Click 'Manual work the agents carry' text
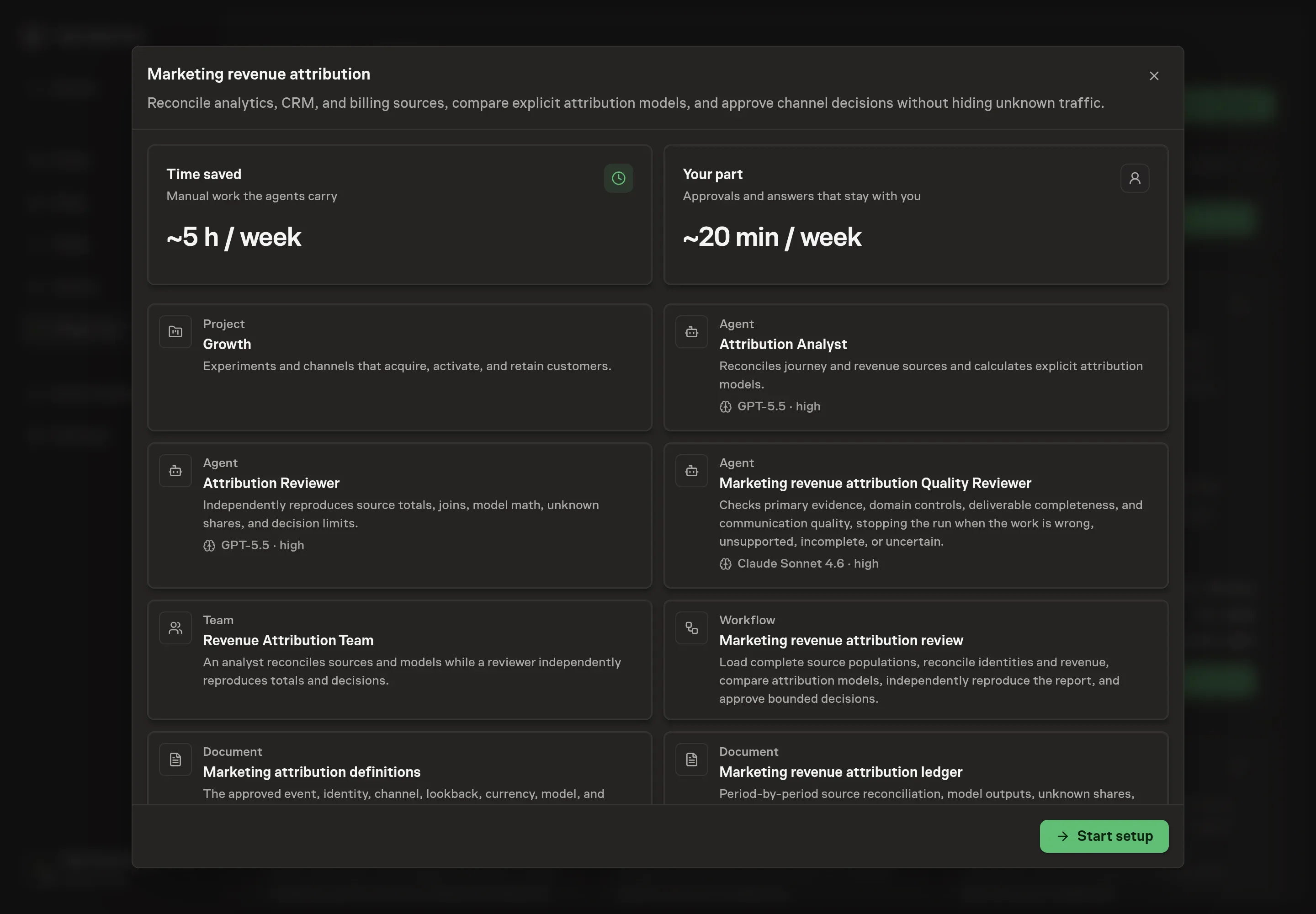The image size is (1316, 914). pos(252,196)
